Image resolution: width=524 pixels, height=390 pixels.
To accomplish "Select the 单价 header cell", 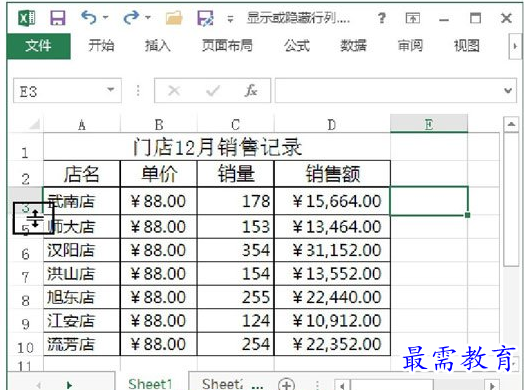I will (x=159, y=174).
